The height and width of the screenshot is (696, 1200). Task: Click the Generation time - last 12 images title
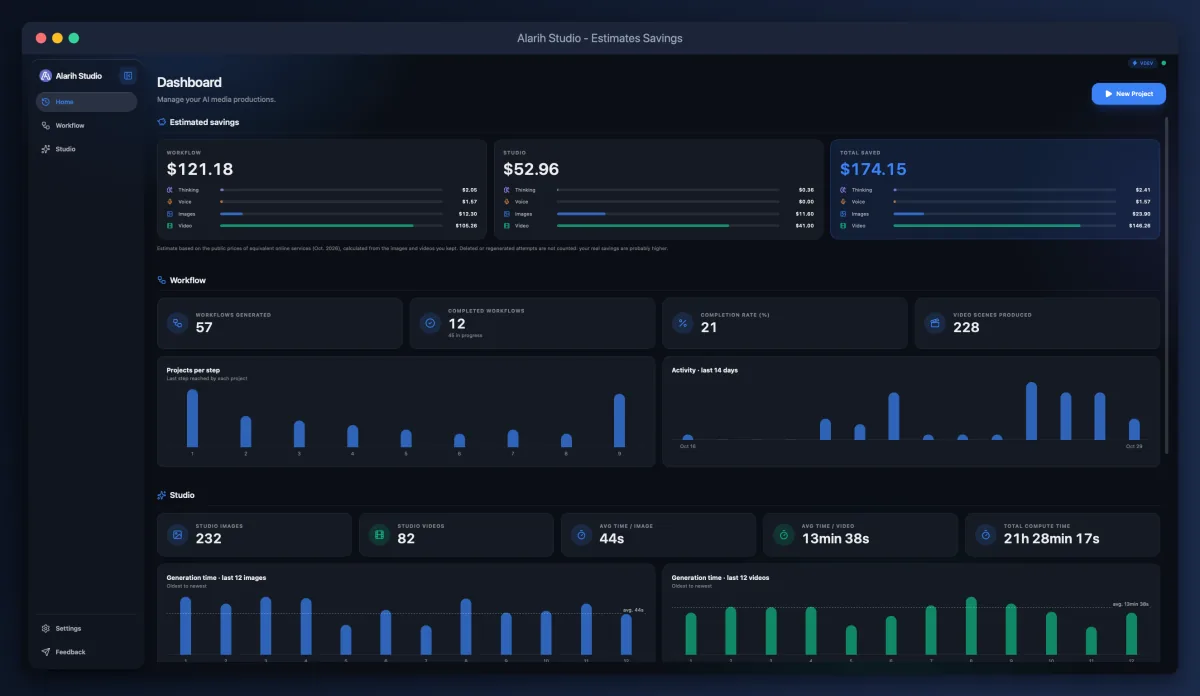coord(216,578)
